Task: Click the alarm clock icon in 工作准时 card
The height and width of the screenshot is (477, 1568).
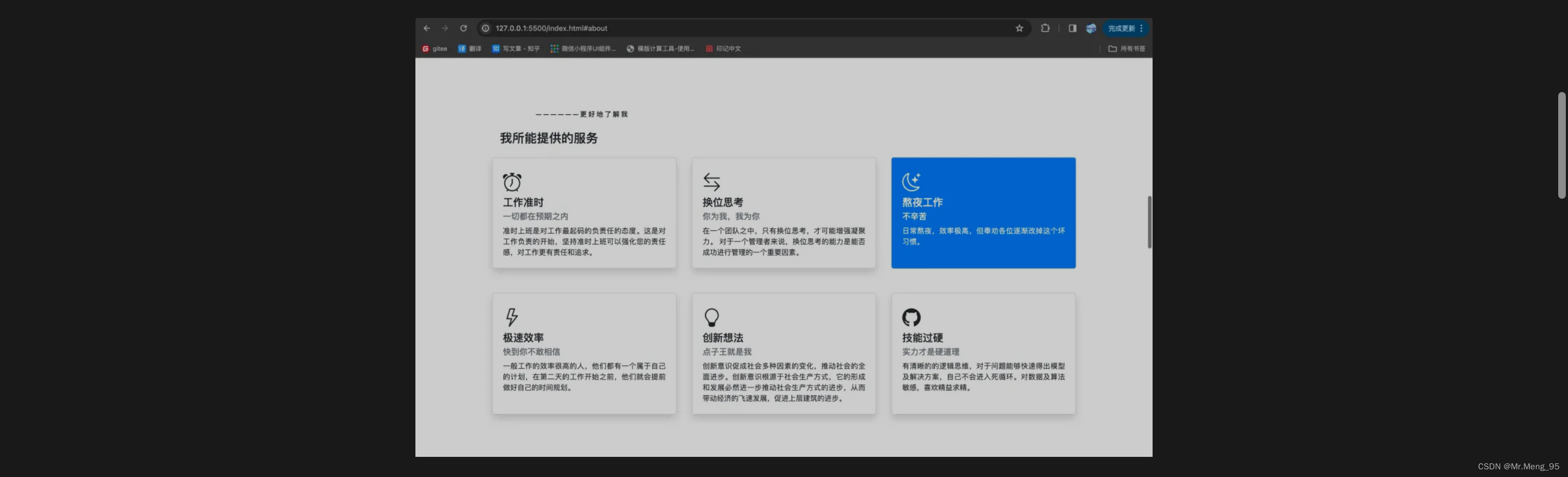Action: tap(512, 182)
